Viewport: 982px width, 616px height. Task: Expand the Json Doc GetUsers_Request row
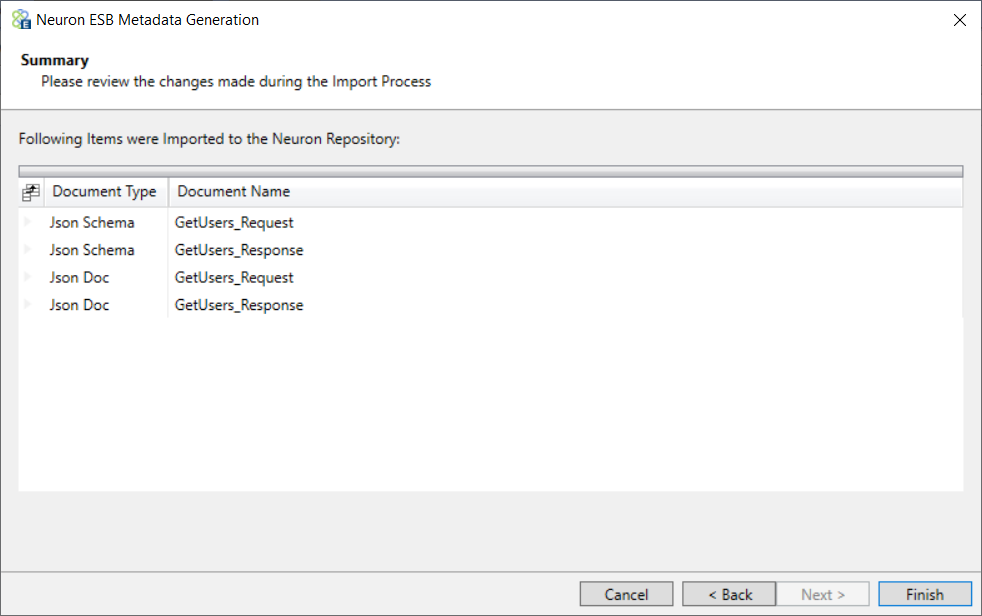[28, 277]
